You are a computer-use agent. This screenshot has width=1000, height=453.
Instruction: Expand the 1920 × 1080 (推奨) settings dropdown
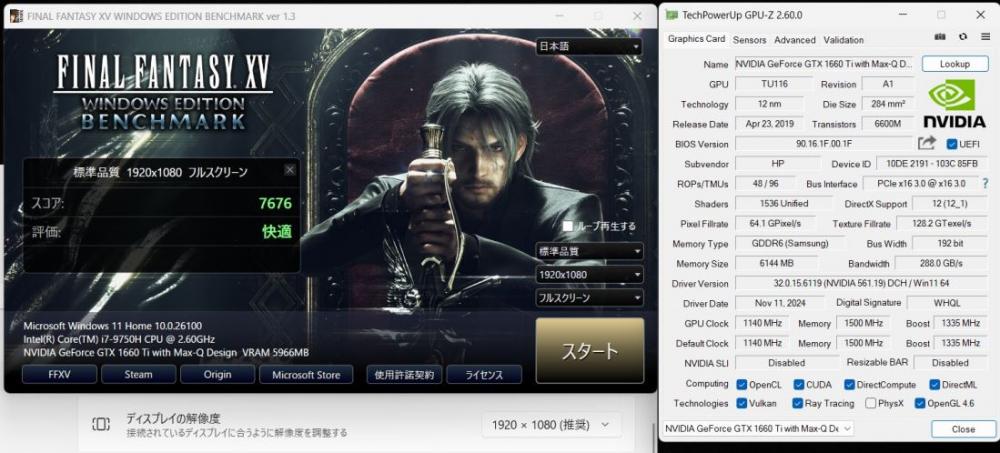click(551, 424)
